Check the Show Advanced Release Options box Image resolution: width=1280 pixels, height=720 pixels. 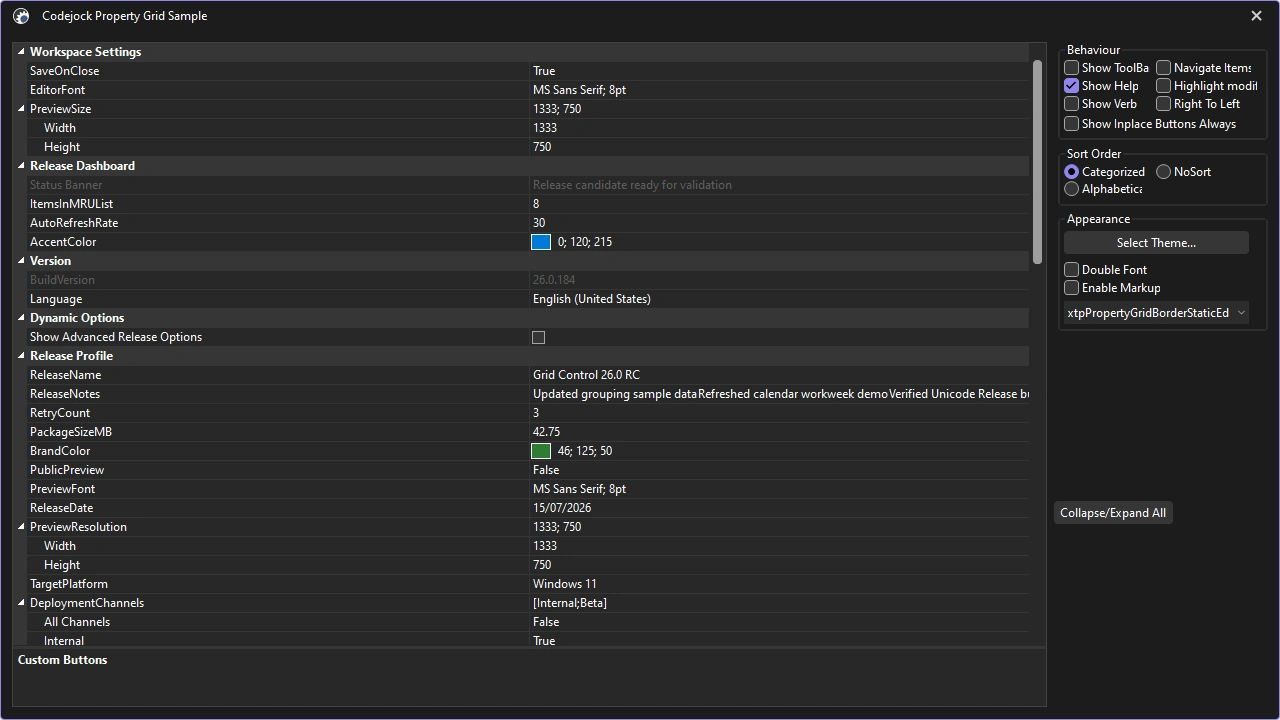click(x=538, y=337)
